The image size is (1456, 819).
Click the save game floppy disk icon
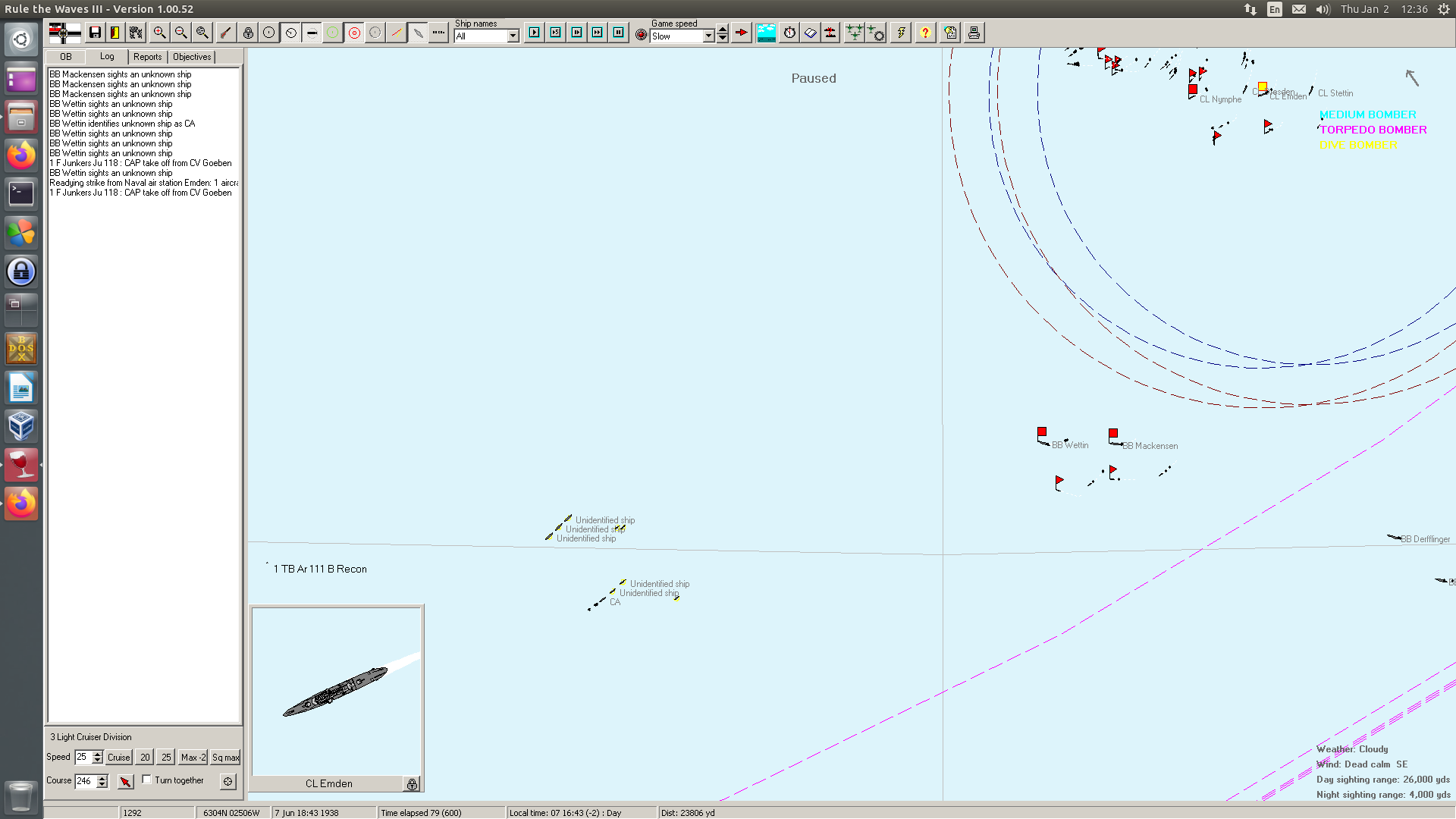tap(95, 33)
